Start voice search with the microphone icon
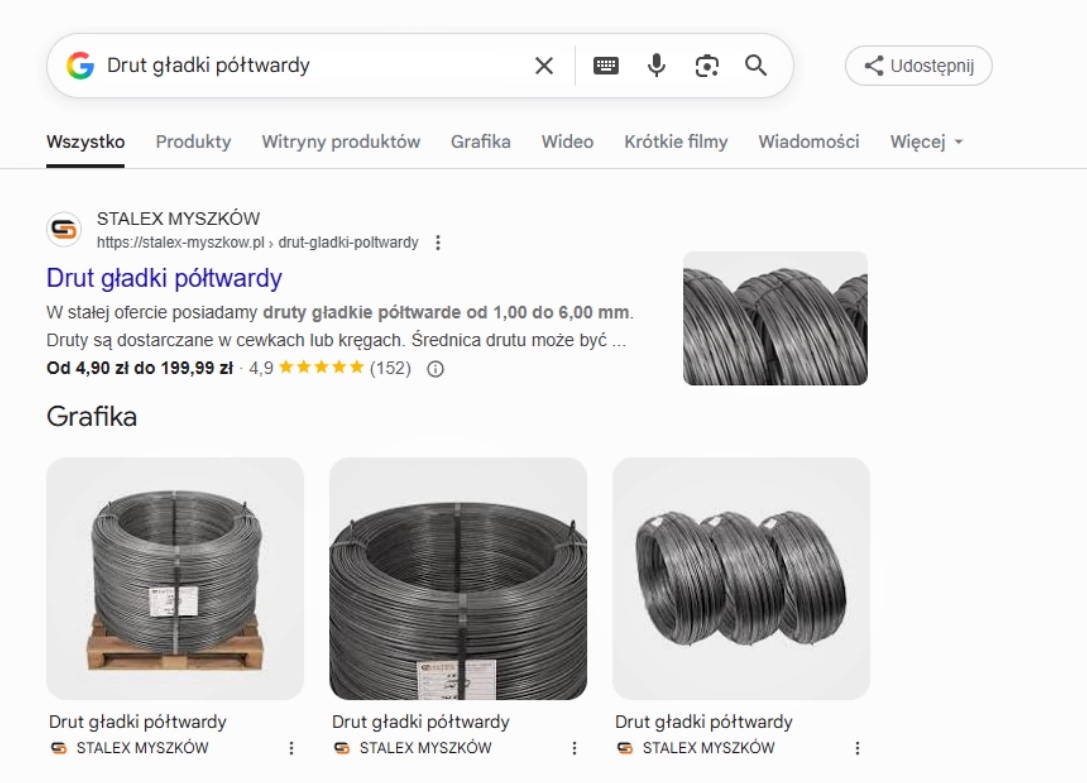The height and width of the screenshot is (783, 1087). (x=656, y=66)
